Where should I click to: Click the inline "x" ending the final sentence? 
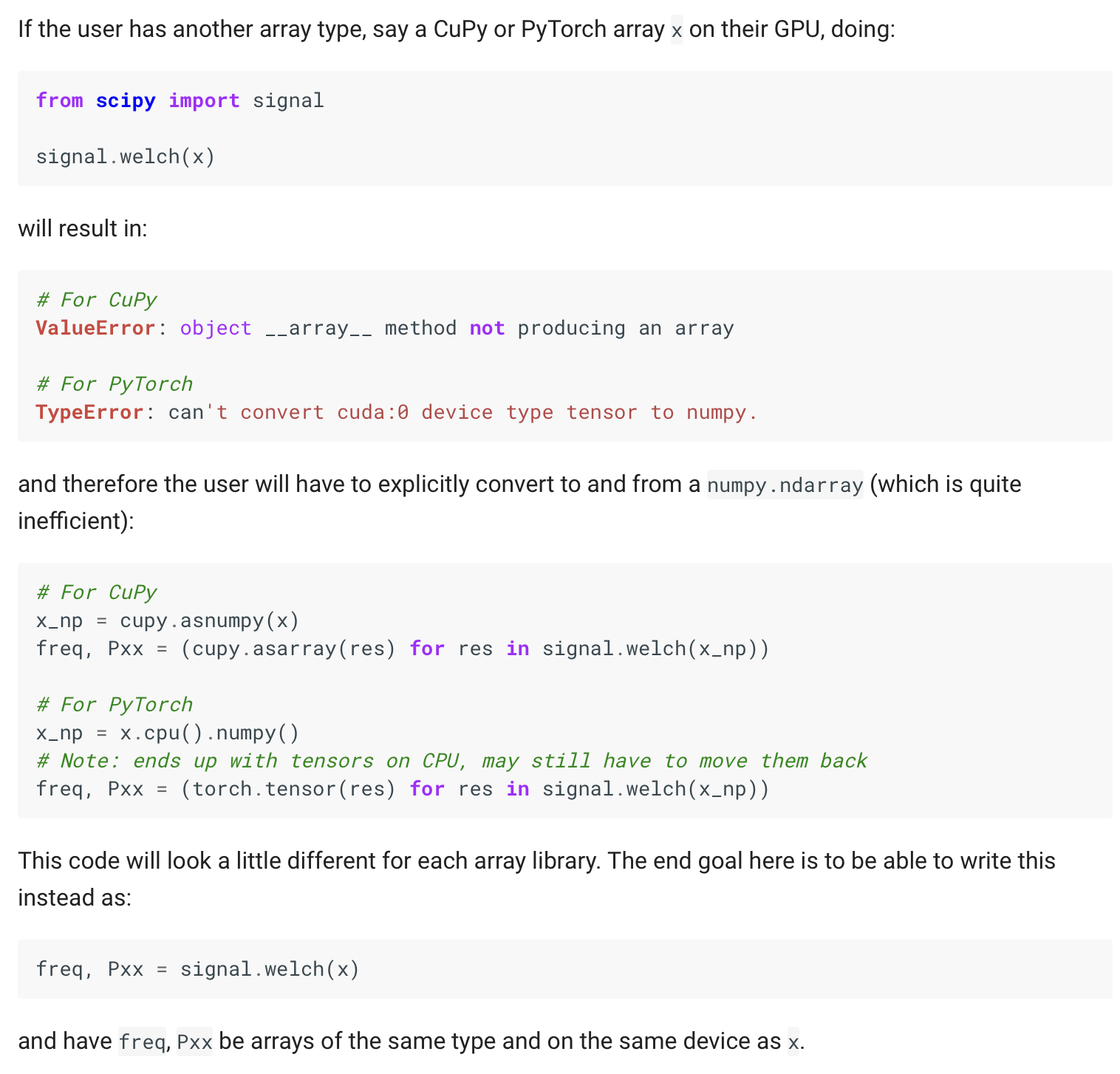click(x=793, y=1042)
